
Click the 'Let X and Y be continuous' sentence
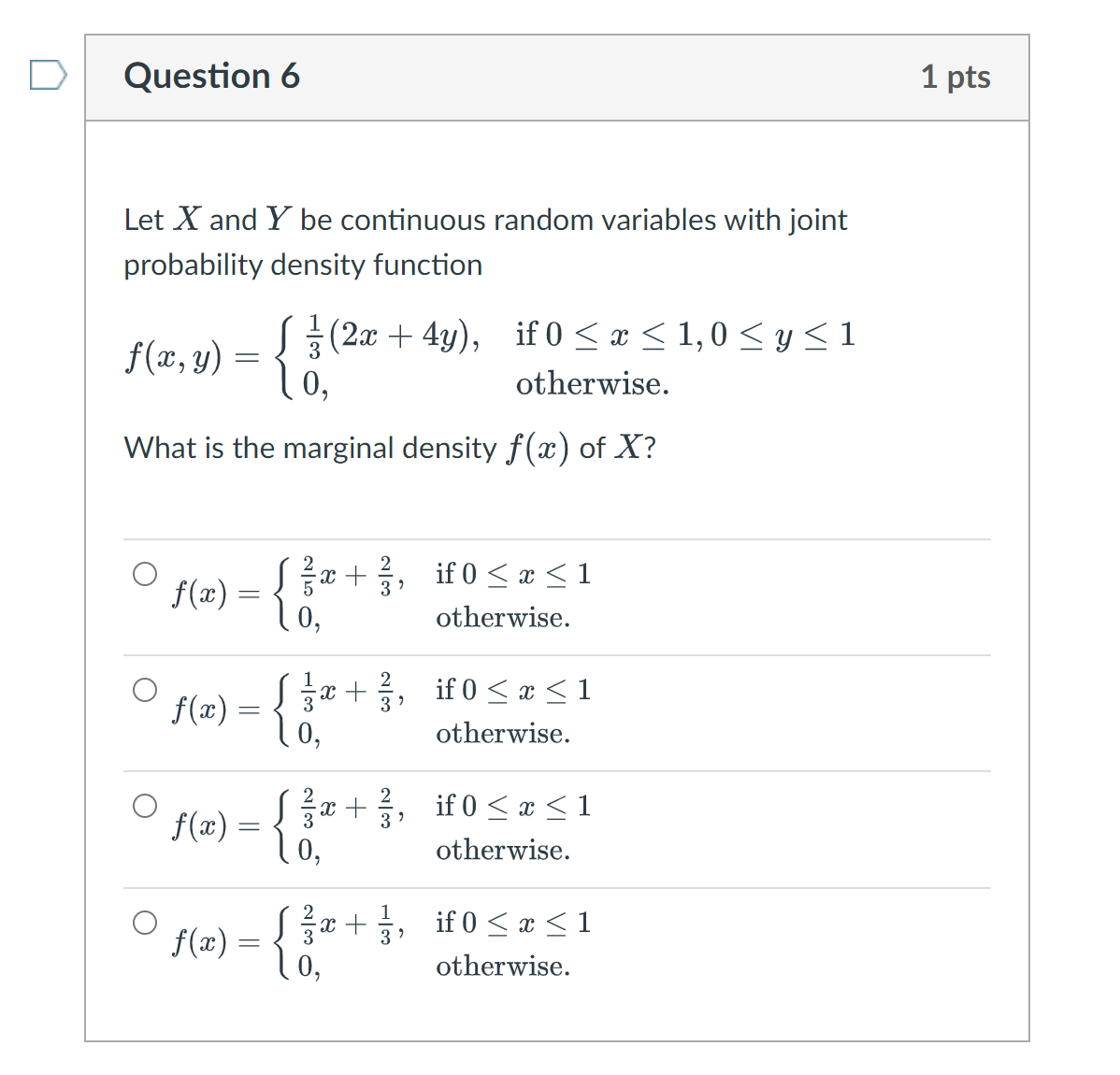click(x=485, y=220)
